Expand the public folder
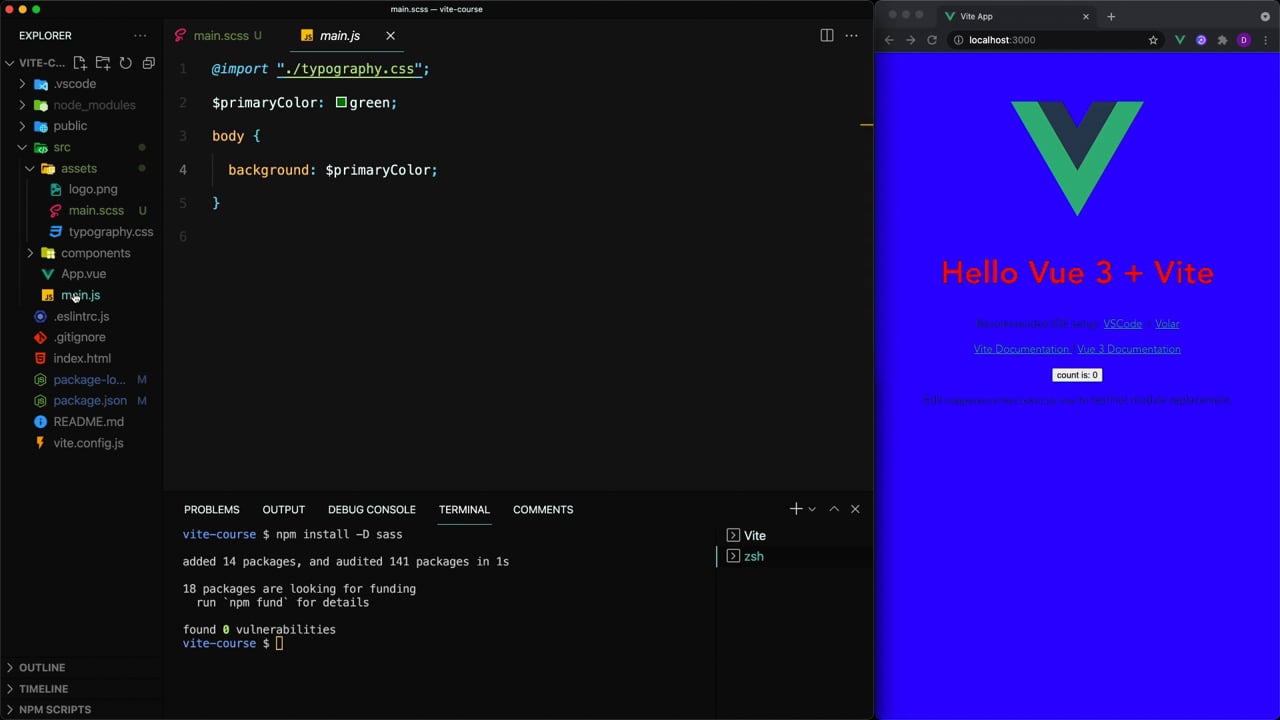This screenshot has width=1280, height=720. 22,126
